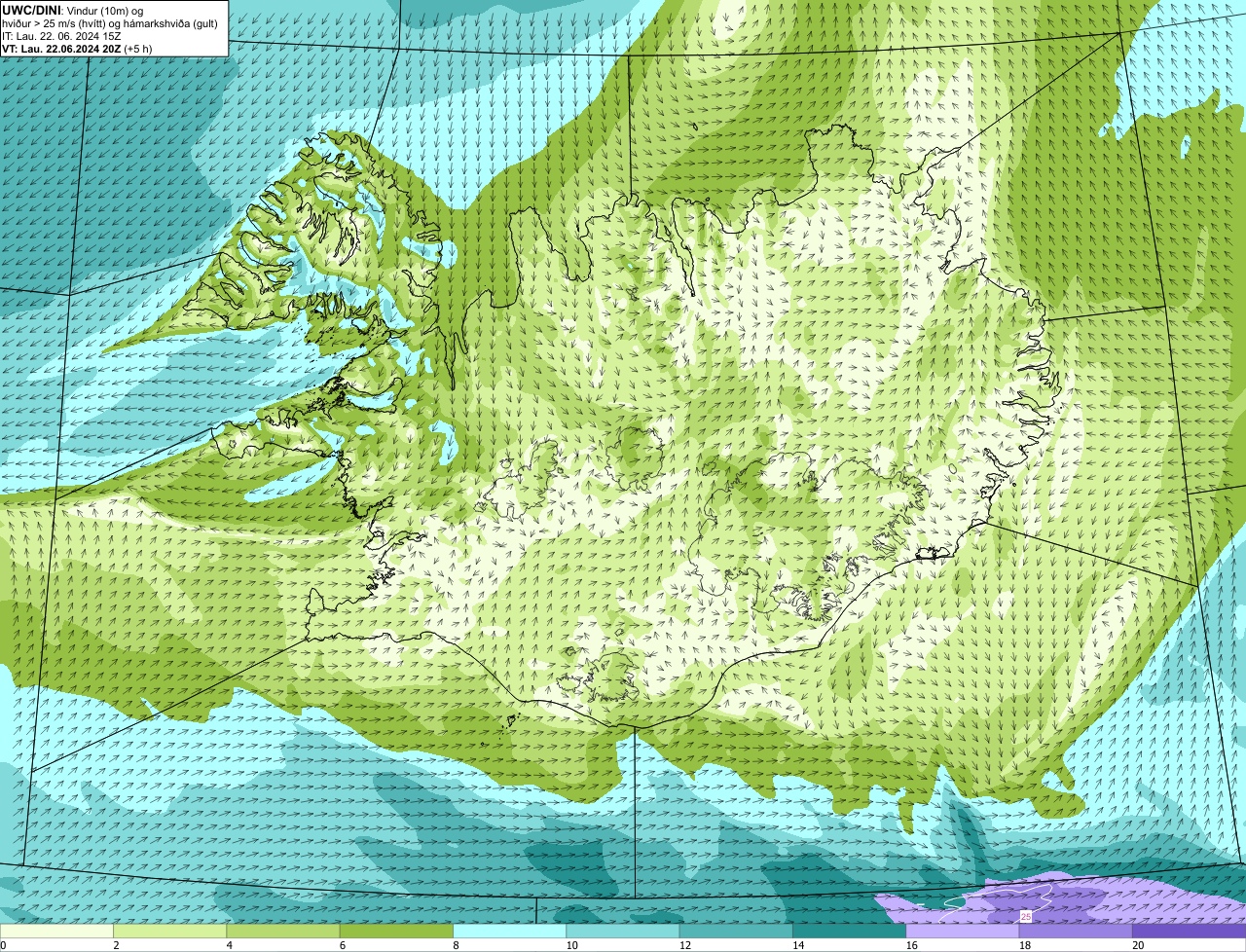Click the legend tick label '10'
Viewport: 1246px width, 952px height.
point(571,945)
